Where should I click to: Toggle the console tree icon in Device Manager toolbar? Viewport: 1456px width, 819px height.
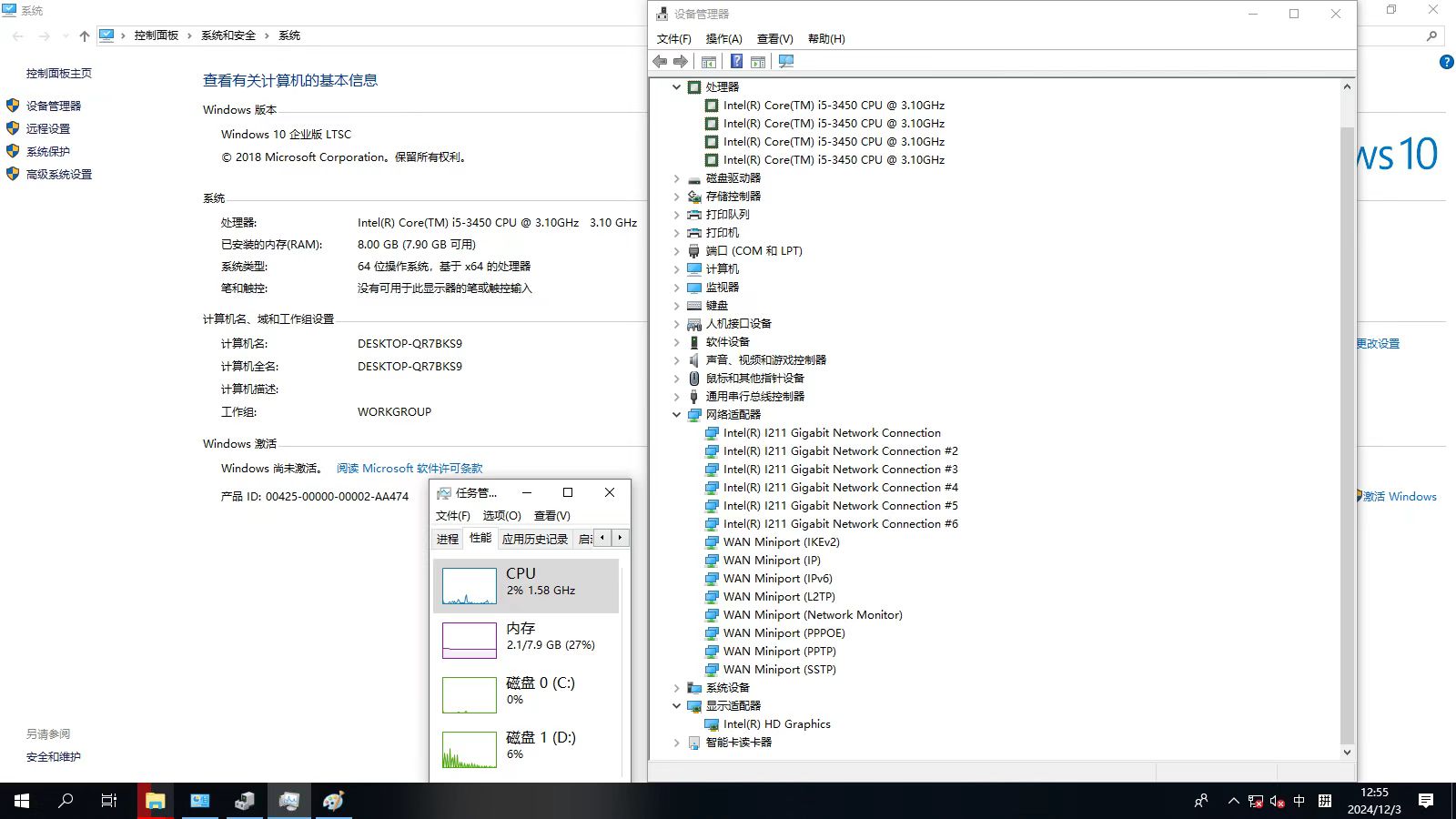coord(709,61)
